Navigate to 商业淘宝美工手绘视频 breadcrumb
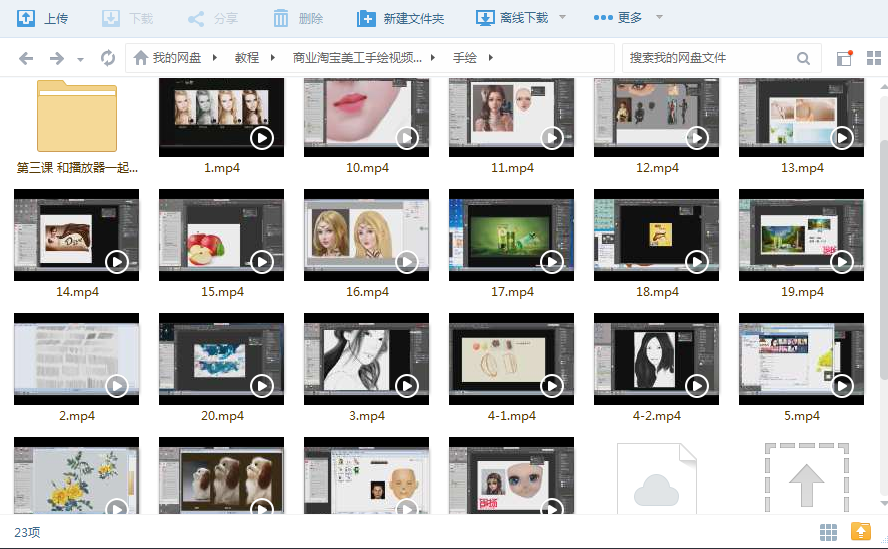 [x=357, y=57]
